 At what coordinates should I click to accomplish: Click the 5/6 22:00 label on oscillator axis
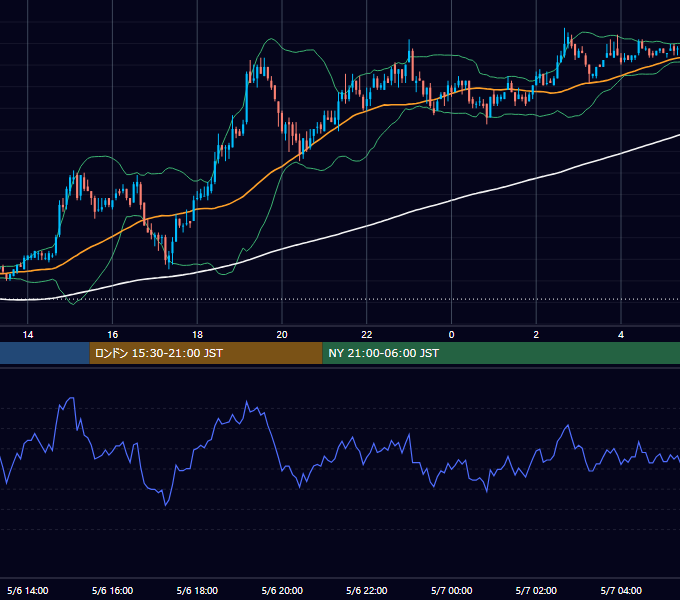click(367, 590)
